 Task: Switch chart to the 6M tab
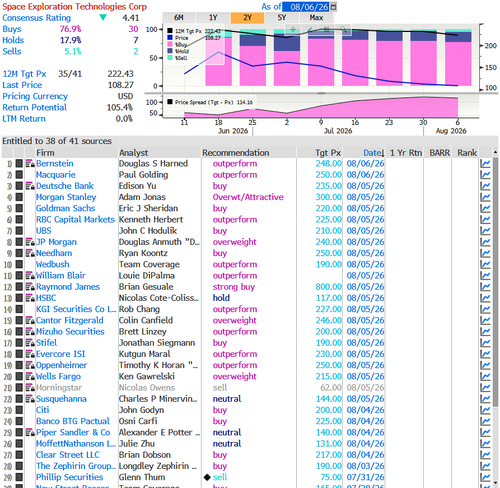[x=179, y=18]
